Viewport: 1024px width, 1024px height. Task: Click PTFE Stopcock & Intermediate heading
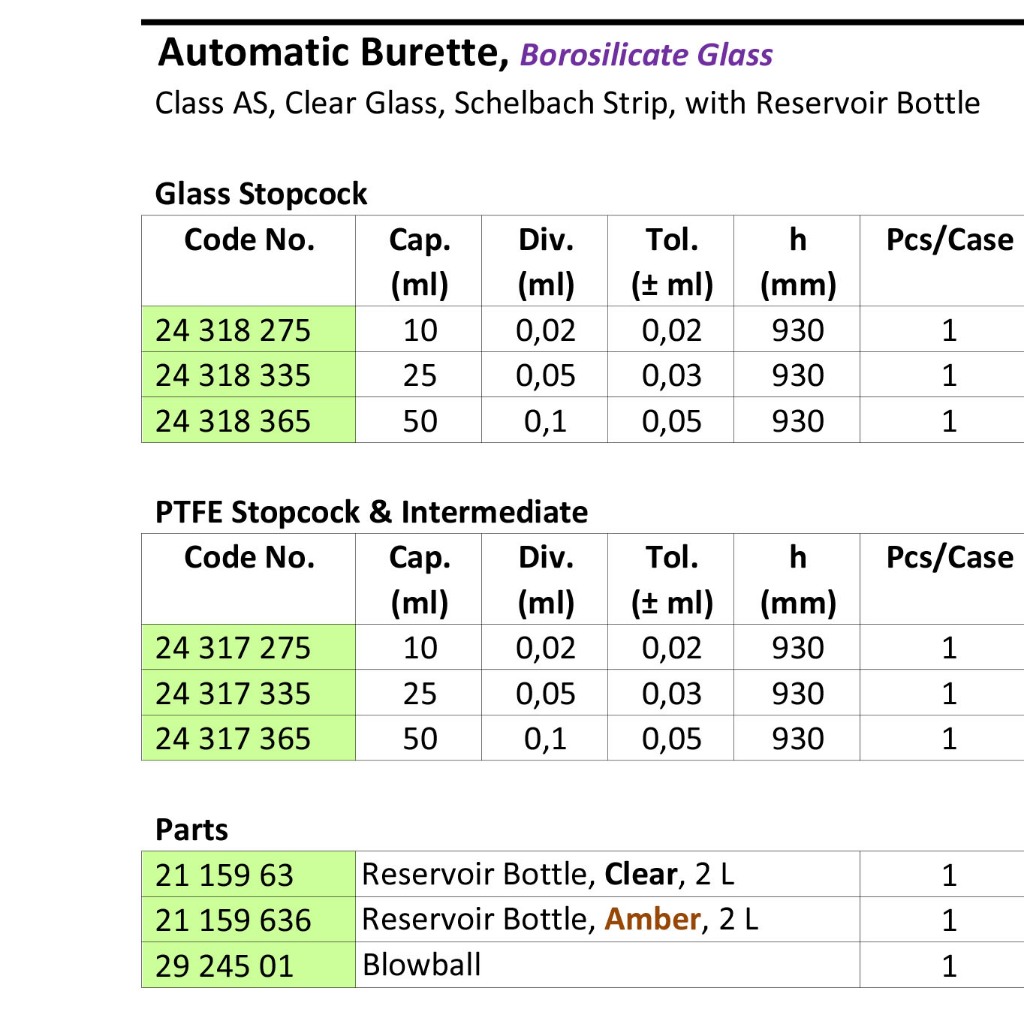click(371, 512)
